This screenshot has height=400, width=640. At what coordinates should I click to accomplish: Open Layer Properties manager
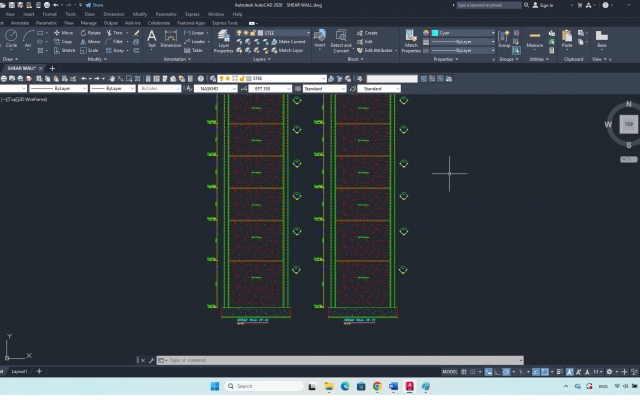click(x=223, y=40)
